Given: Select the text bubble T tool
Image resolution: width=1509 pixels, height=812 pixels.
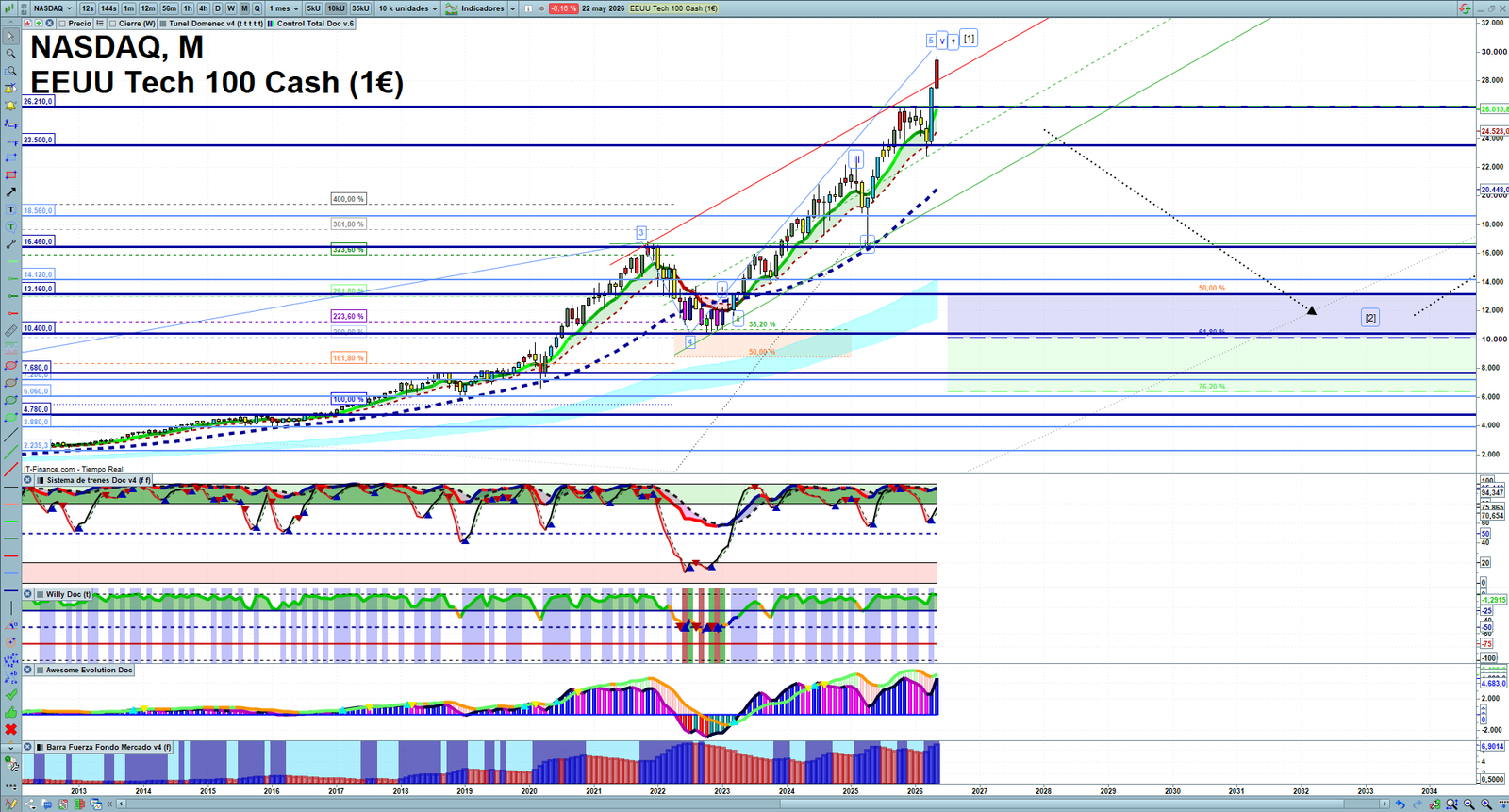Looking at the screenshot, I should point(10,227).
